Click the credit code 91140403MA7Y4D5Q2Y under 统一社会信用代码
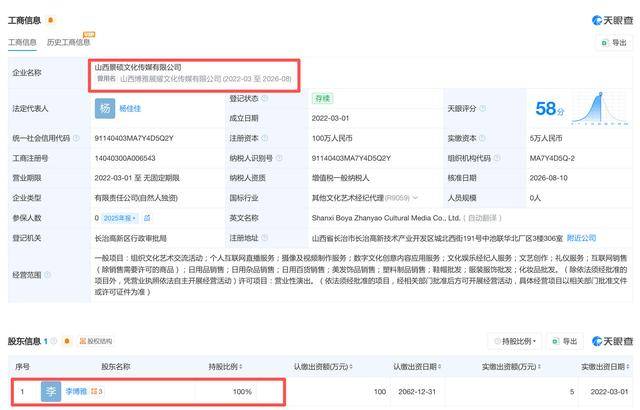The width and height of the screenshot is (640, 410). coord(134,138)
